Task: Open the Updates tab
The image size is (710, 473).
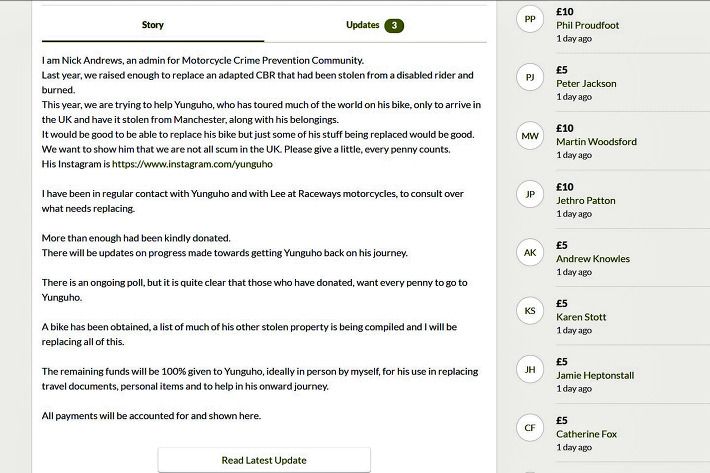Action: [375, 25]
